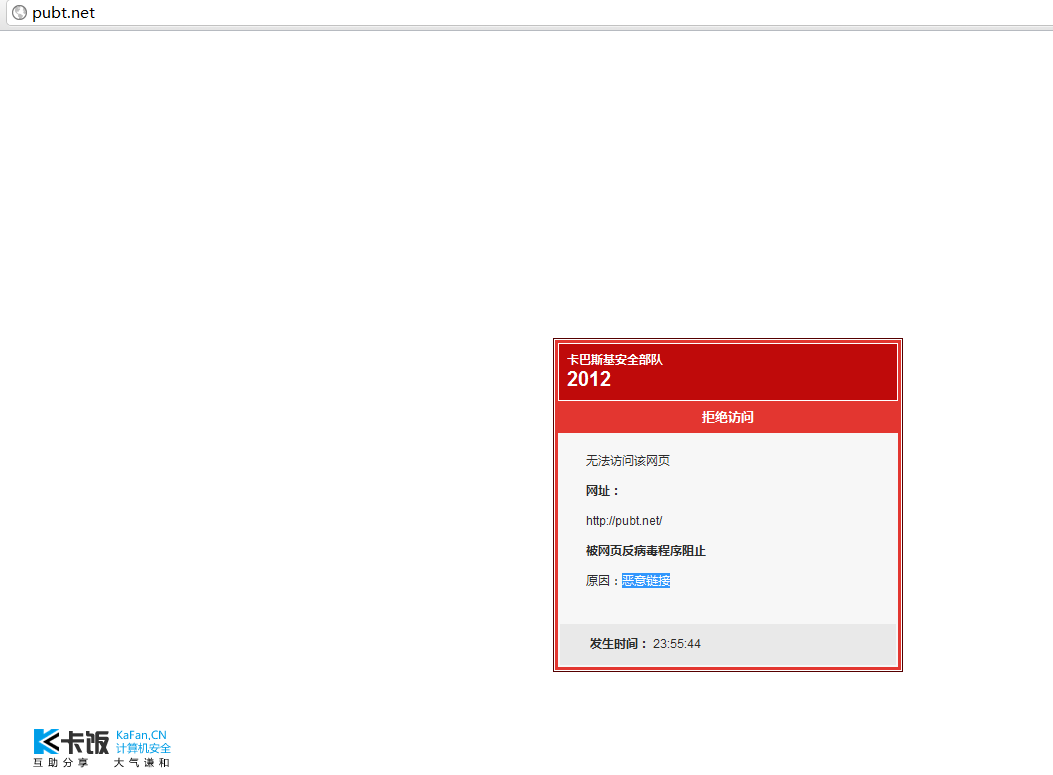Click the 拒绝访问 red banner
Screen dimensions: 1053x775
(x=727, y=417)
